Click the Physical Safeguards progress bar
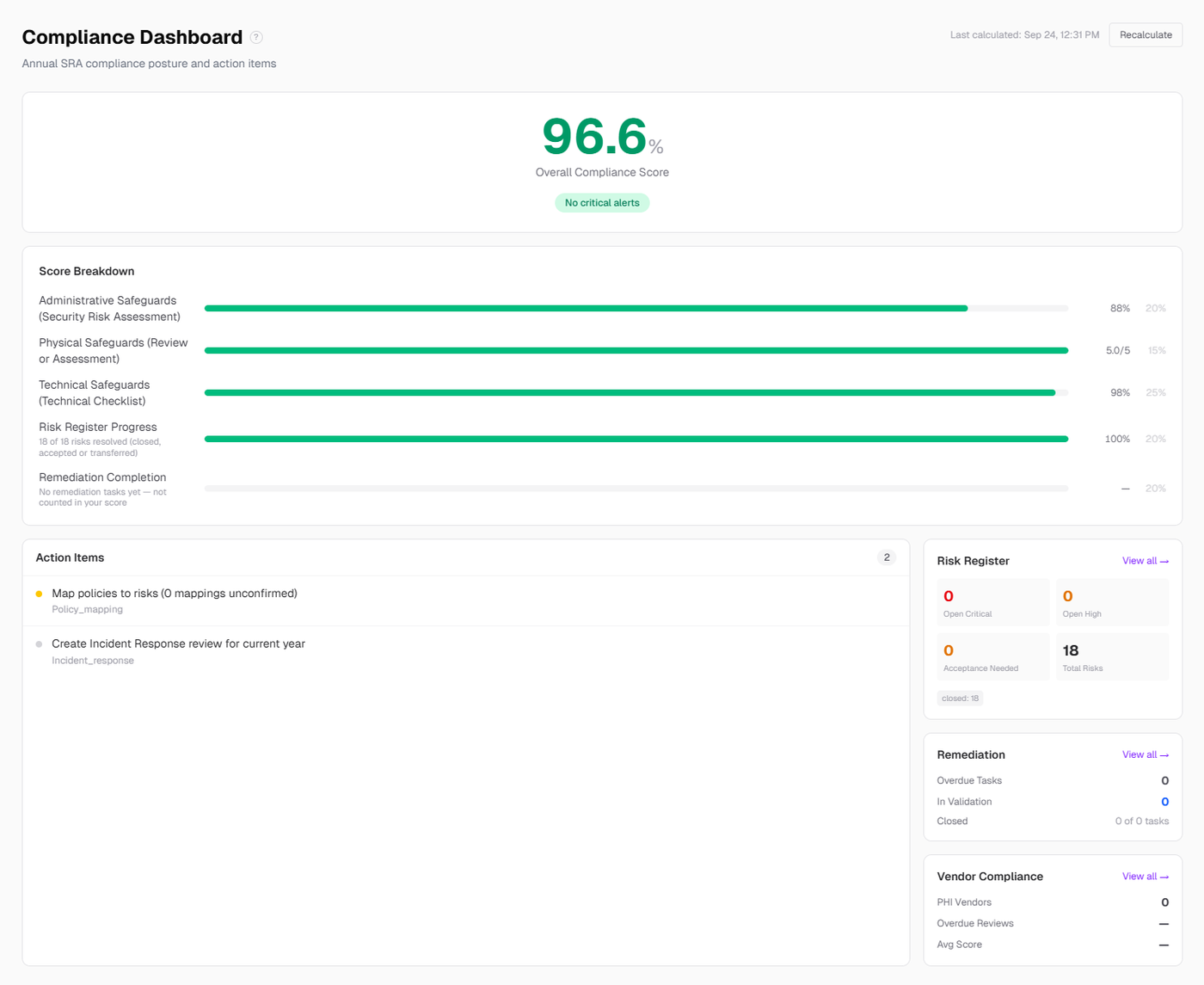 pyautogui.click(x=636, y=350)
